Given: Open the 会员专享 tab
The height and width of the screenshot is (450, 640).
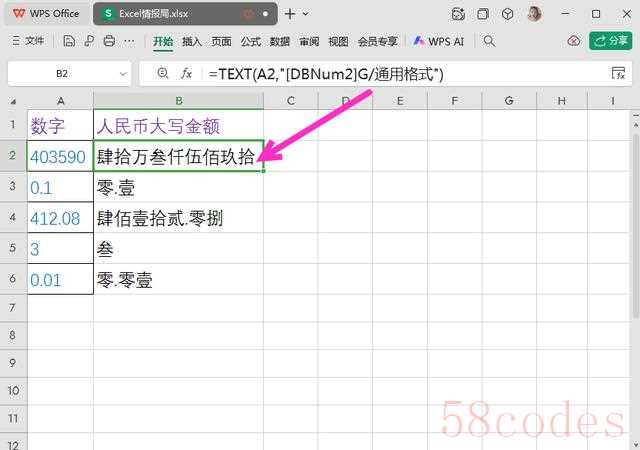Looking at the screenshot, I should (x=377, y=42).
